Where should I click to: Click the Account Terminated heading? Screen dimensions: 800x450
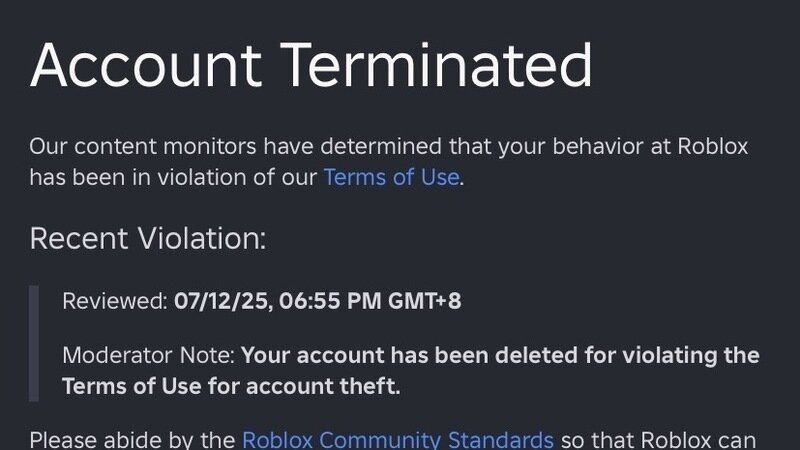[x=311, y=64]
